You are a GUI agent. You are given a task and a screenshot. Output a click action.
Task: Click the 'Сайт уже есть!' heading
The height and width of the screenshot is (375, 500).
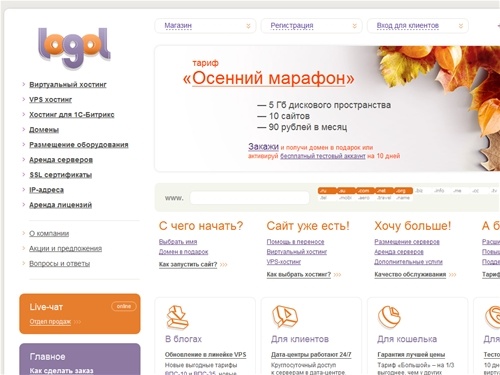(x=308, y=226)
